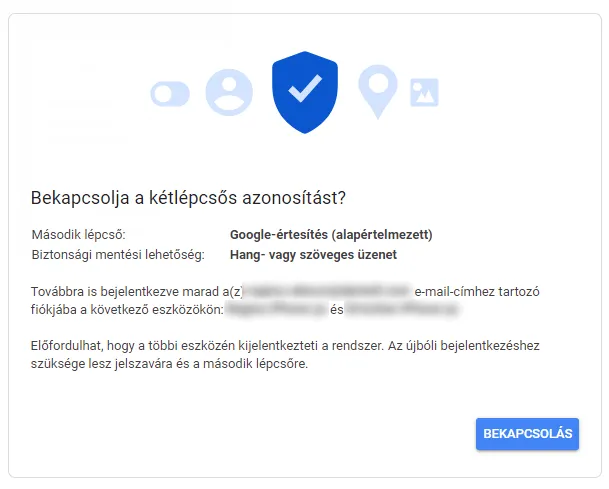Click Hang- vagy szöveges üzenet text
The height and width of the screenshot is (489, 609).
click(x=313, y=254)
